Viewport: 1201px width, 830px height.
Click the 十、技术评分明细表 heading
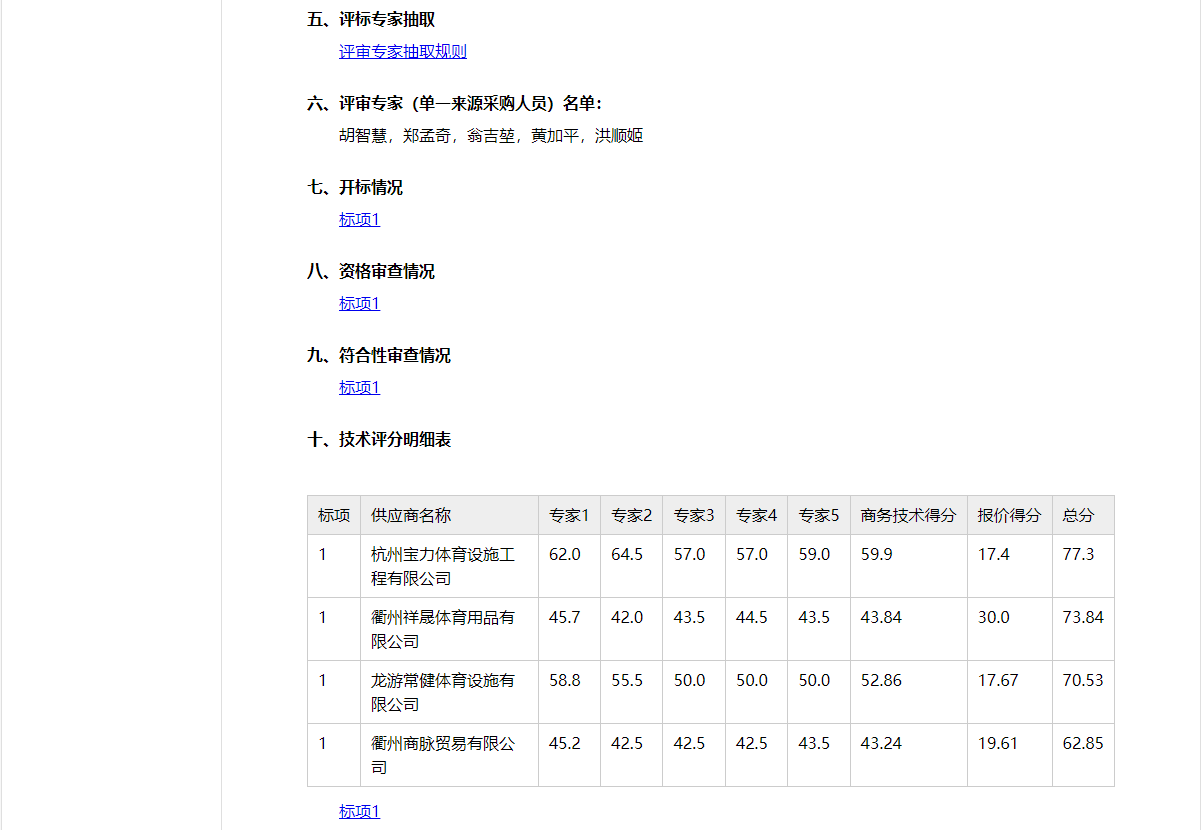(379, 440)
